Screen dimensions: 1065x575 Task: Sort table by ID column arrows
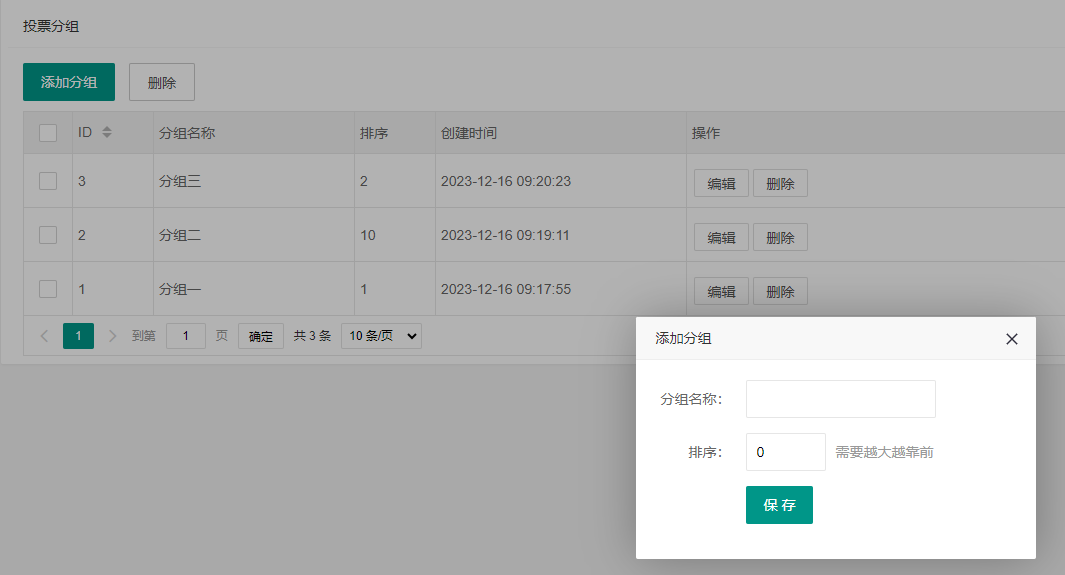[x=107, y=133]
